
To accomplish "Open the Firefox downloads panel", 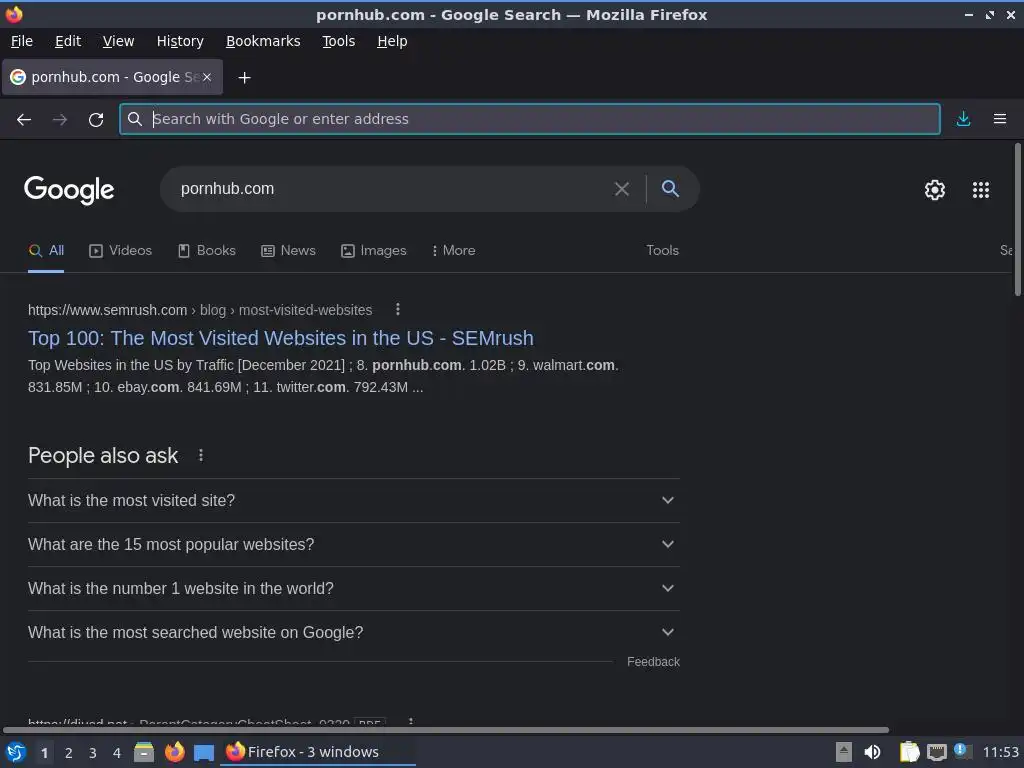I will click(963, 119).
